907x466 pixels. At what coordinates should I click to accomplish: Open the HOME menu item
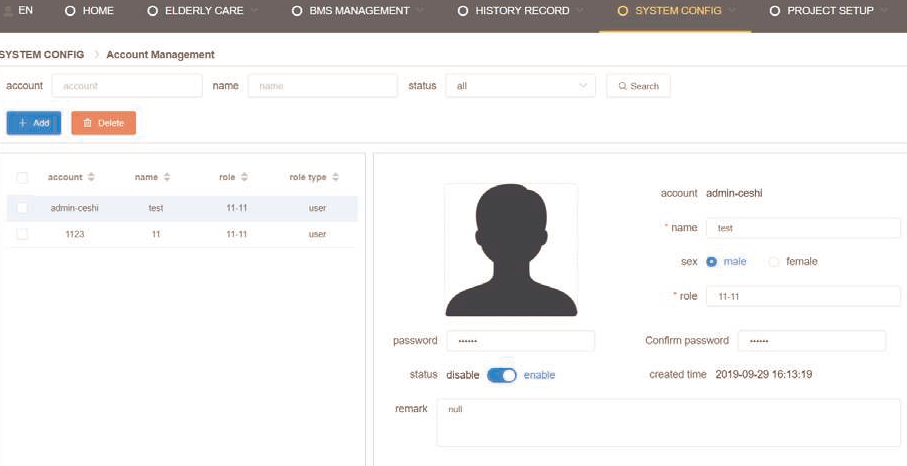90,11
